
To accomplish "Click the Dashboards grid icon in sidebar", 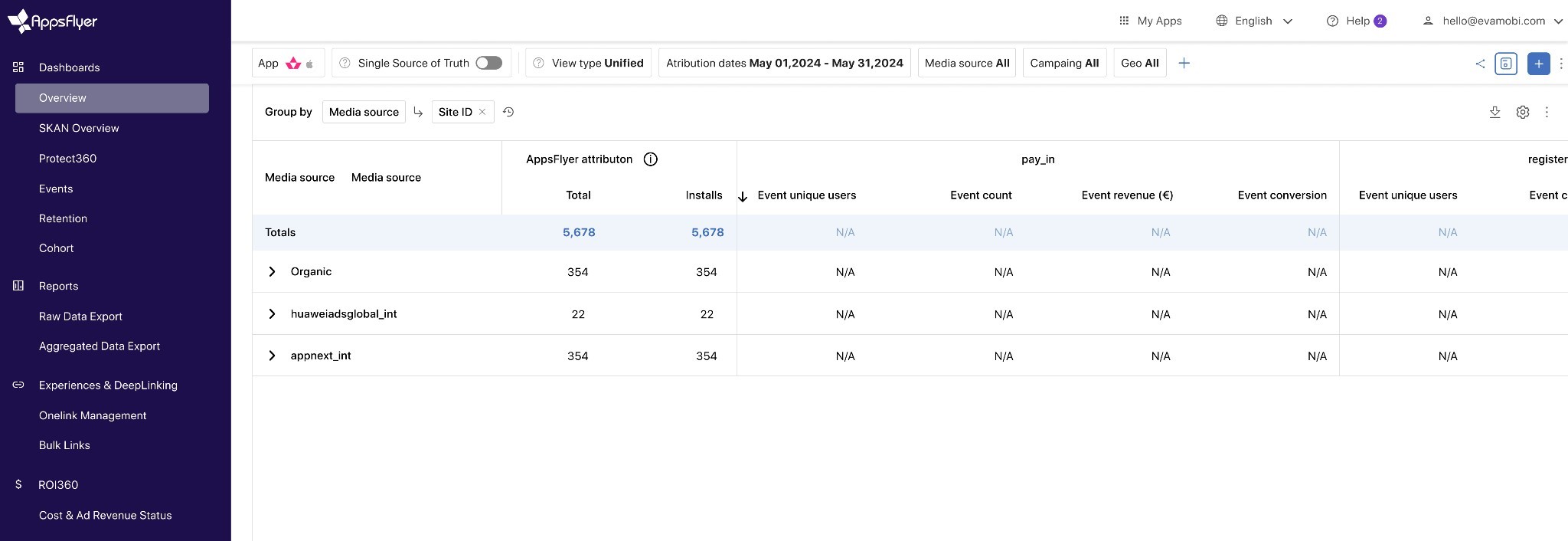I will (x=18, y=67).
